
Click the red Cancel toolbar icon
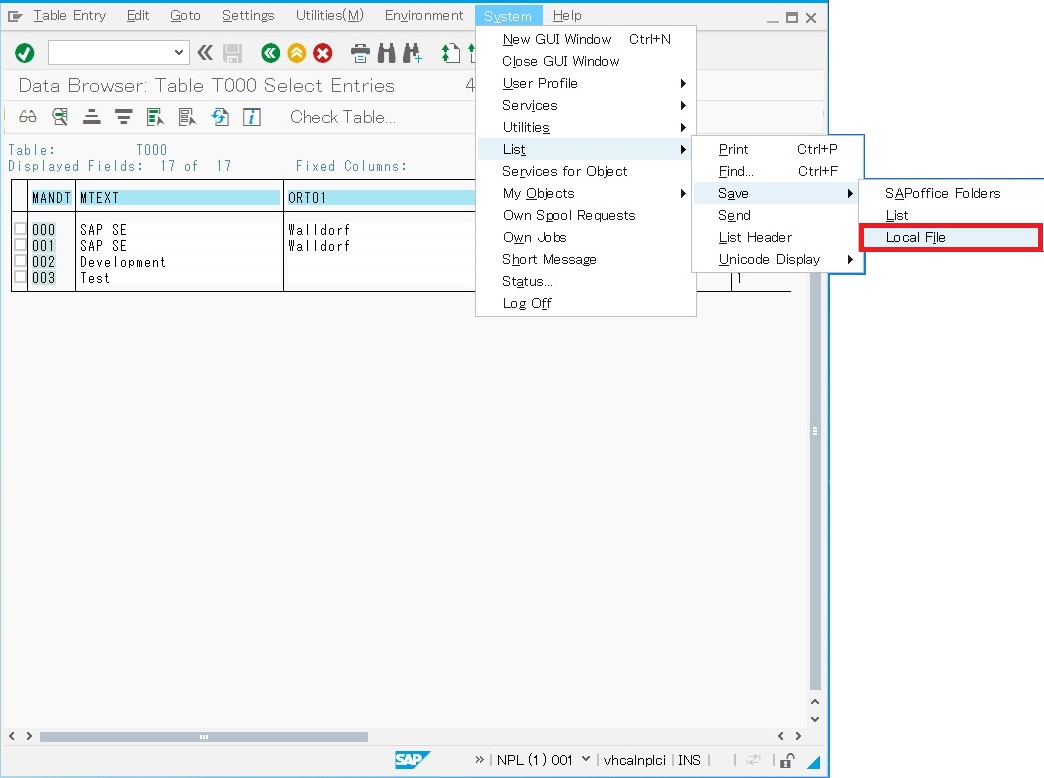[323, 54]
